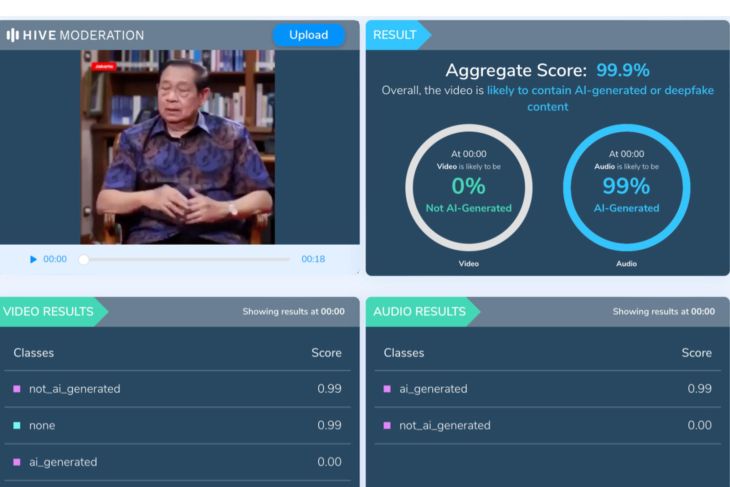The width and height of the screenshot is (730, 487).
Task: Click the Hive Moderation logo
Action: 75,35
